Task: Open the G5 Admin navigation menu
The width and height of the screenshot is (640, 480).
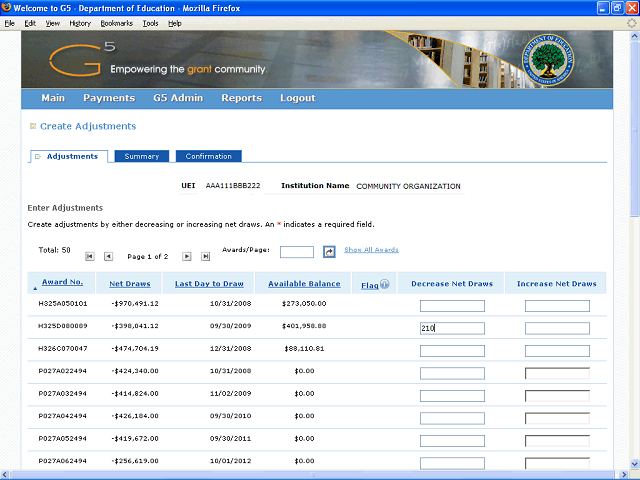Action: pyautogui.click(x=178, y=98)
